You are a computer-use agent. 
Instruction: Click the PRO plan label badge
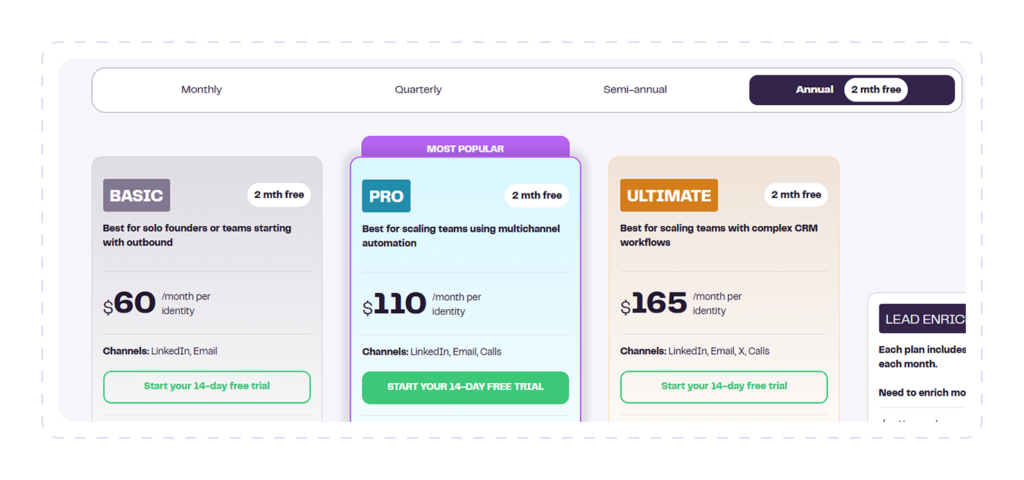pos(386,196)
